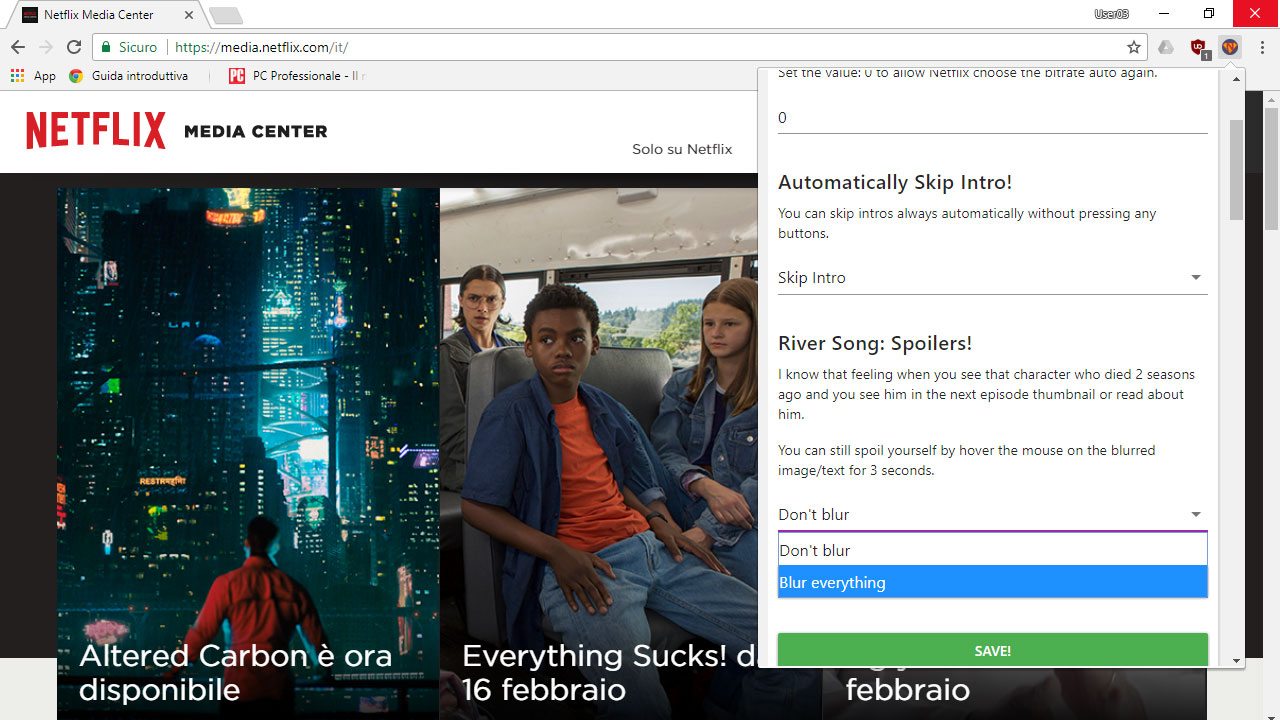Click the Google Drive extension icon

[1166, 47]
